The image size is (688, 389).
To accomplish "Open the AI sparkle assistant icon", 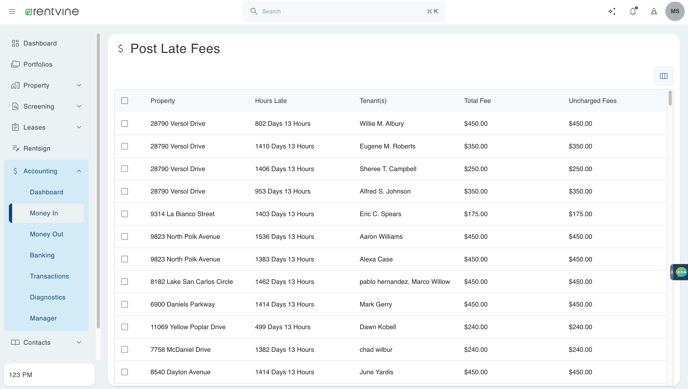I will [612, 11].
